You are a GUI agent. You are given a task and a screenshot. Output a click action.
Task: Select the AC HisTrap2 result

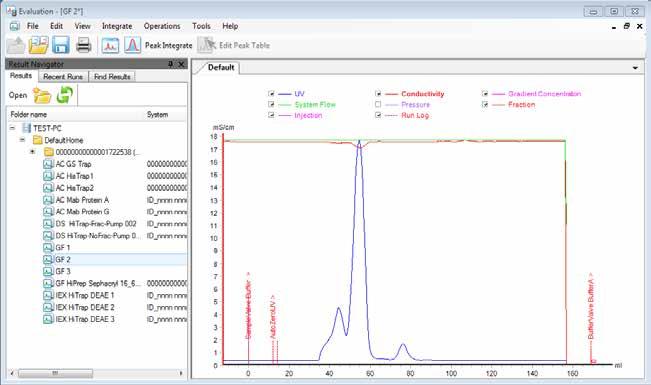coord(74,188)
